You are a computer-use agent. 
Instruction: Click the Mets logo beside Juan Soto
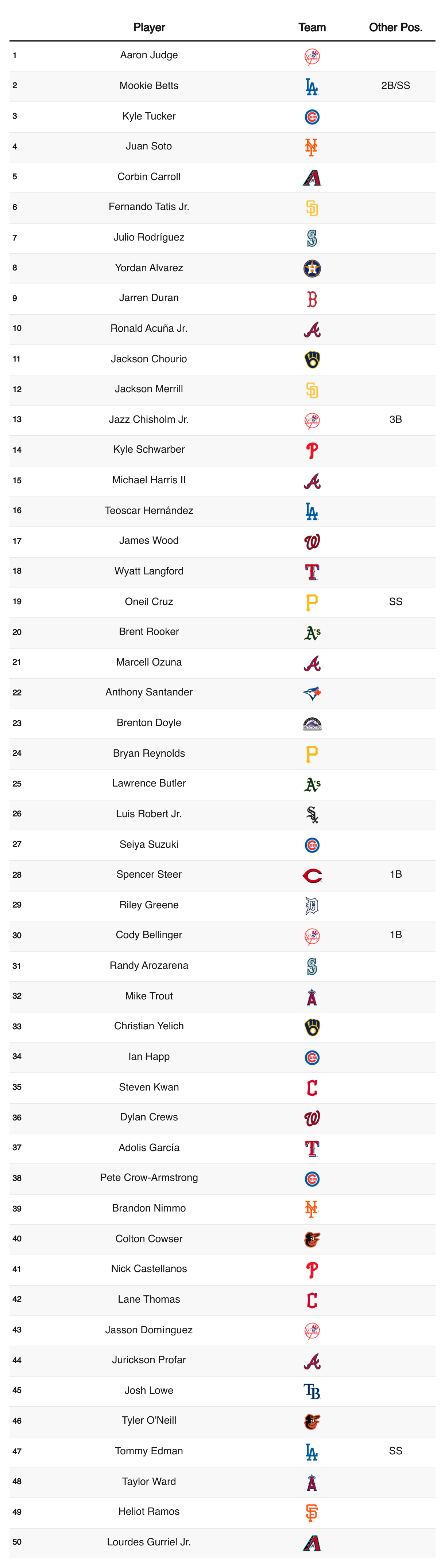click(x=312, y=147)
